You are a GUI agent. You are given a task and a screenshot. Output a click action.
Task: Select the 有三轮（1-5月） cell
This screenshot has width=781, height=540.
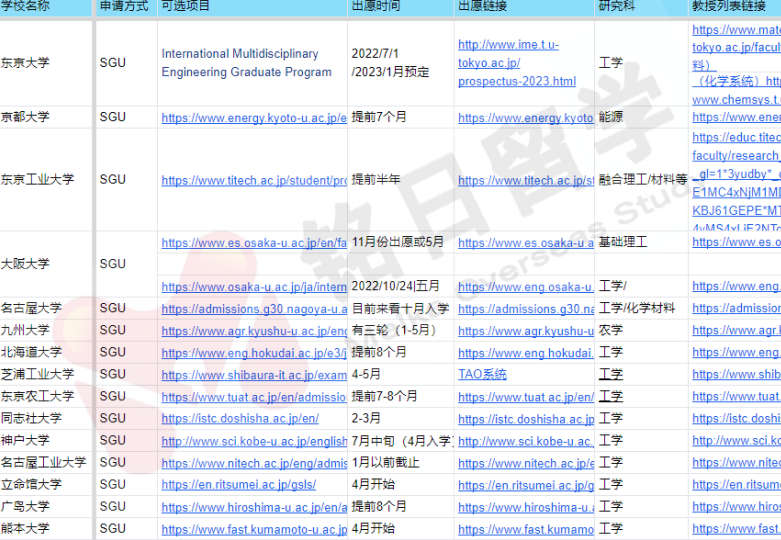393,330
